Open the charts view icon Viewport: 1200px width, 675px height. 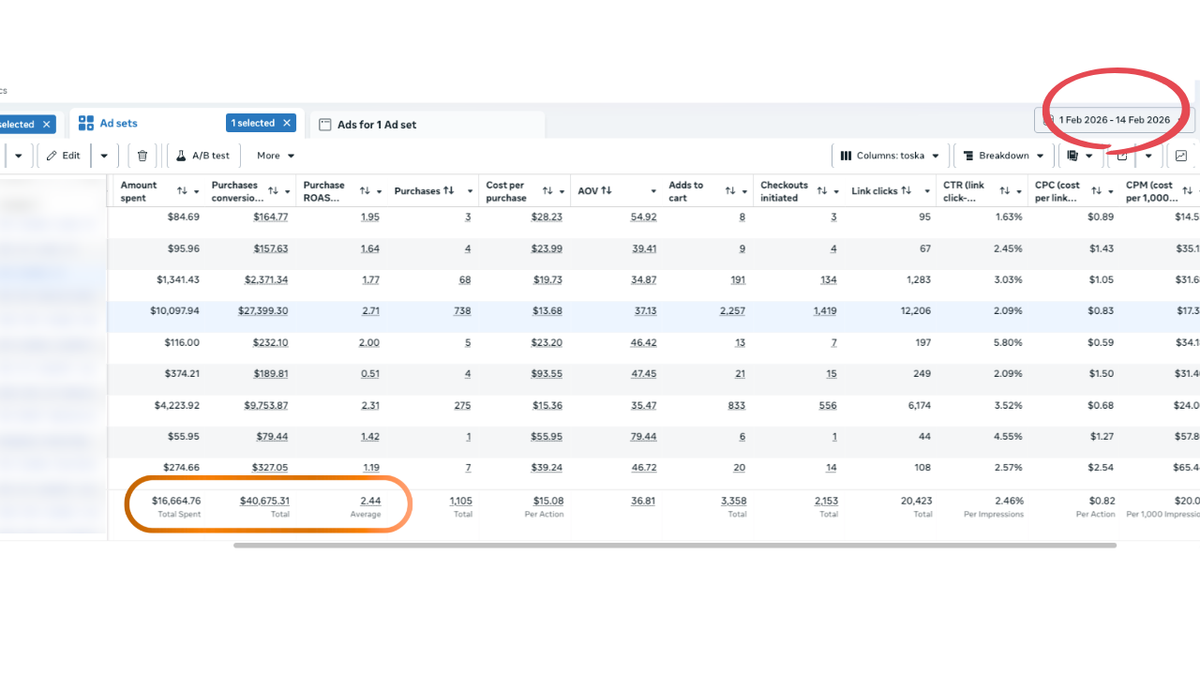[1181, 156]
